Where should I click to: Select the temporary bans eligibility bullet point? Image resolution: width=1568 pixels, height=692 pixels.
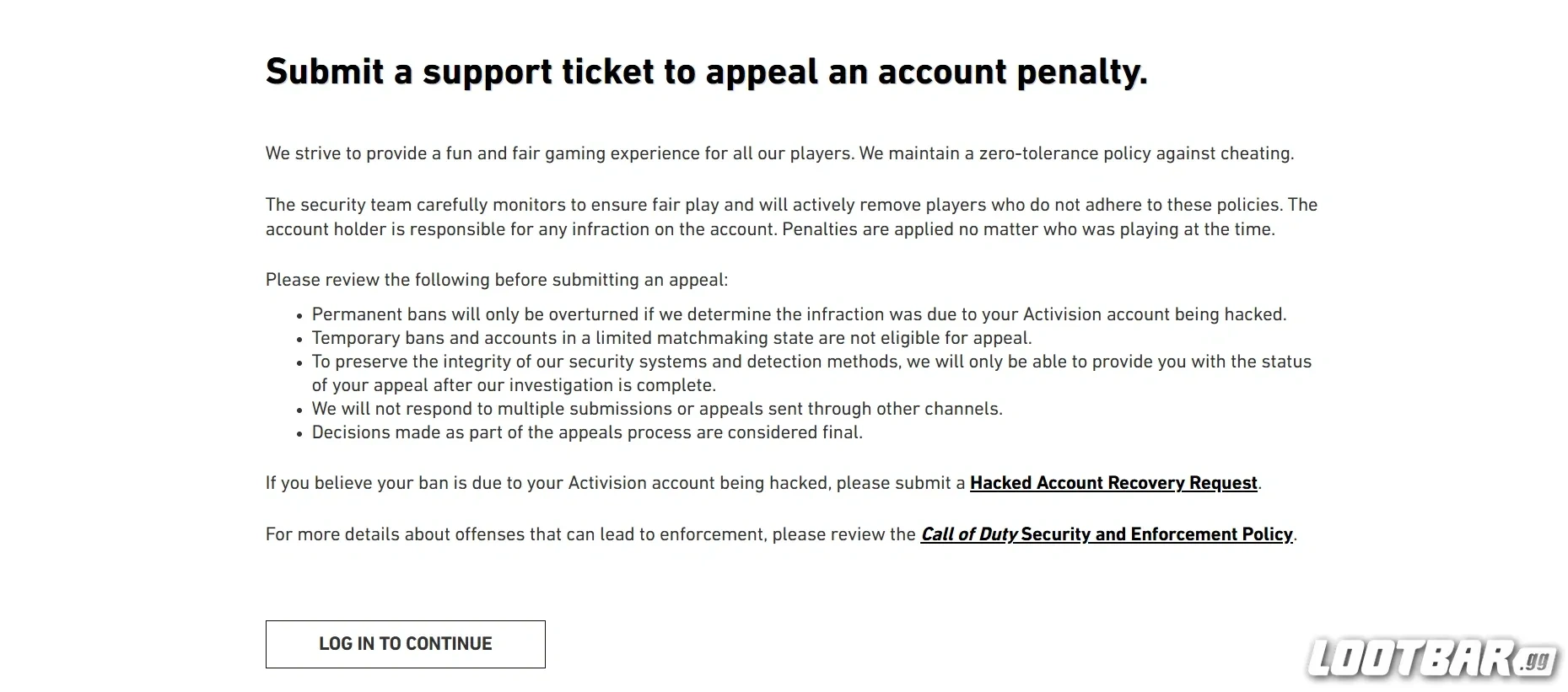pyautogui.click(x=671, y=338)
